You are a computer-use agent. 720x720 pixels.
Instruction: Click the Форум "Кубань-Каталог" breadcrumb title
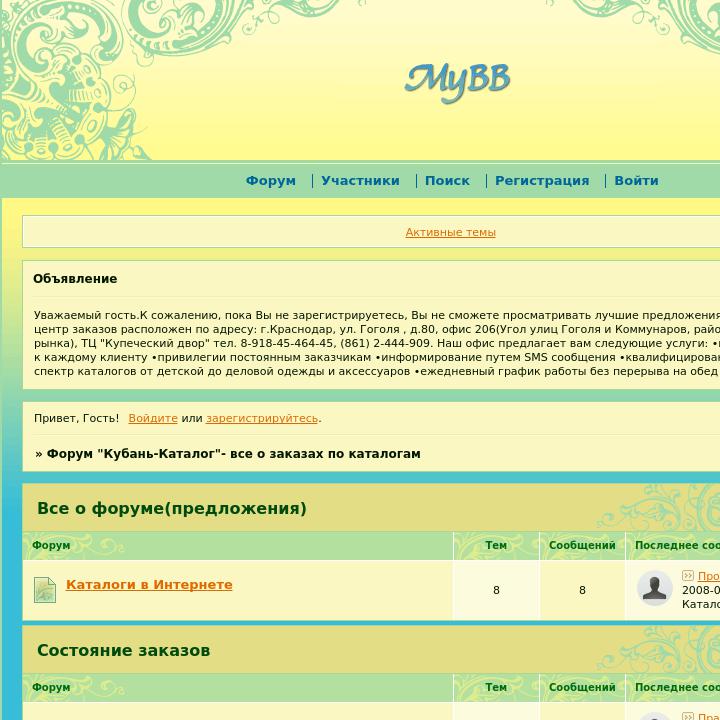pyautogui.click(x=234, y=454)
